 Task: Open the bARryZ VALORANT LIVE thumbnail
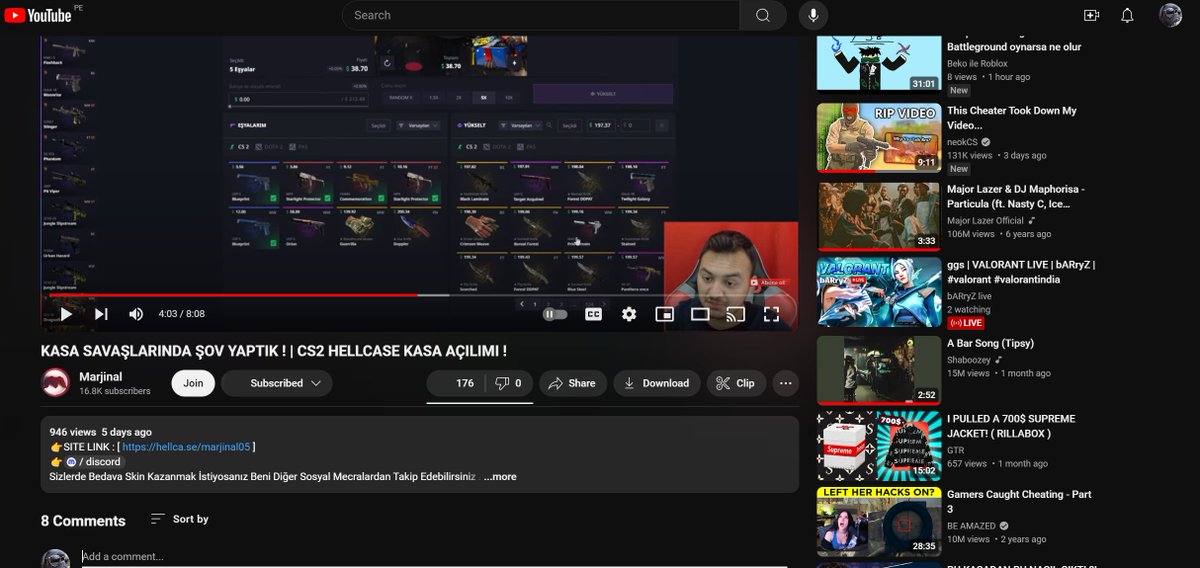tap(879, 293)
